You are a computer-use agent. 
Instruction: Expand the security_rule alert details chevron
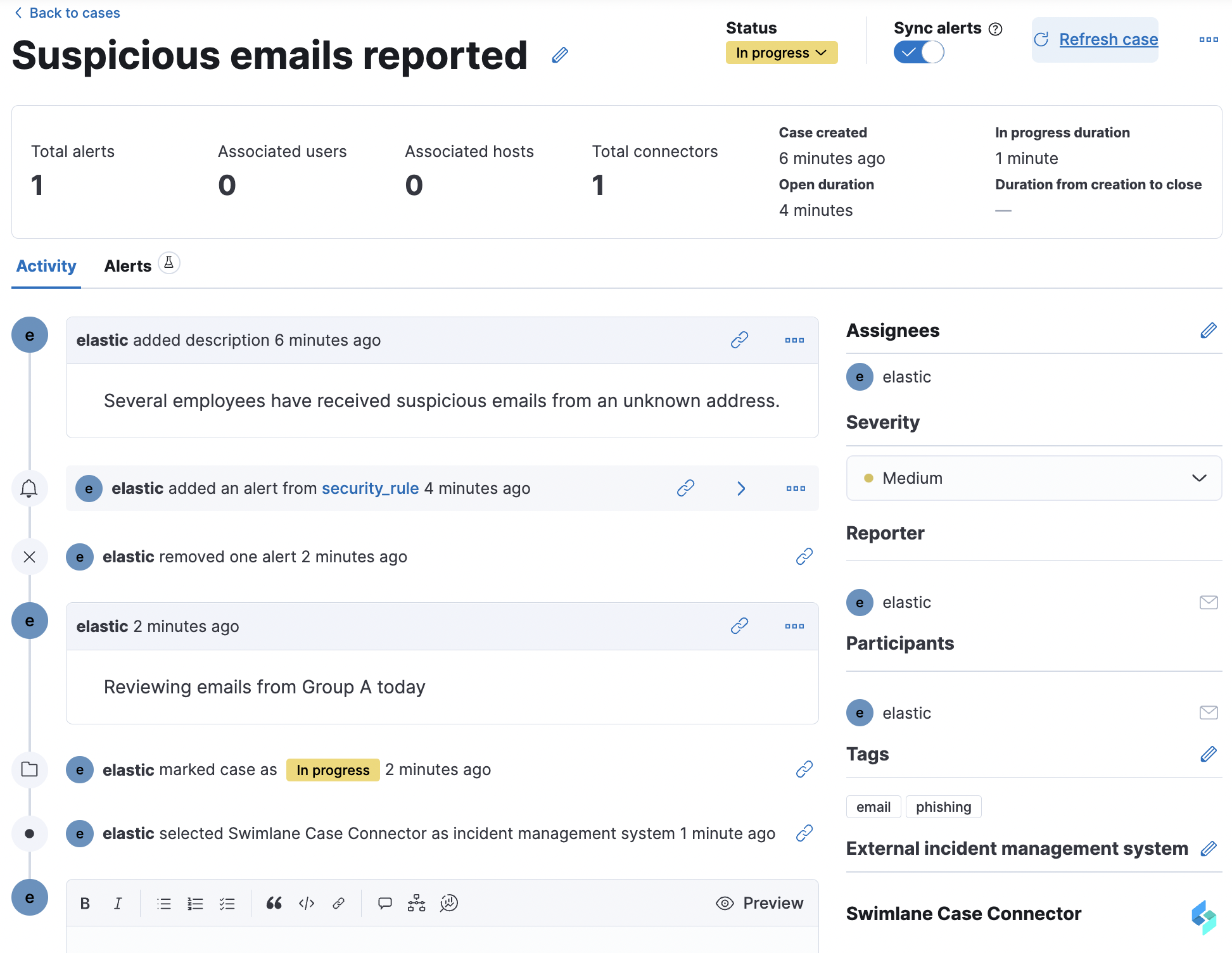(741, 488)
